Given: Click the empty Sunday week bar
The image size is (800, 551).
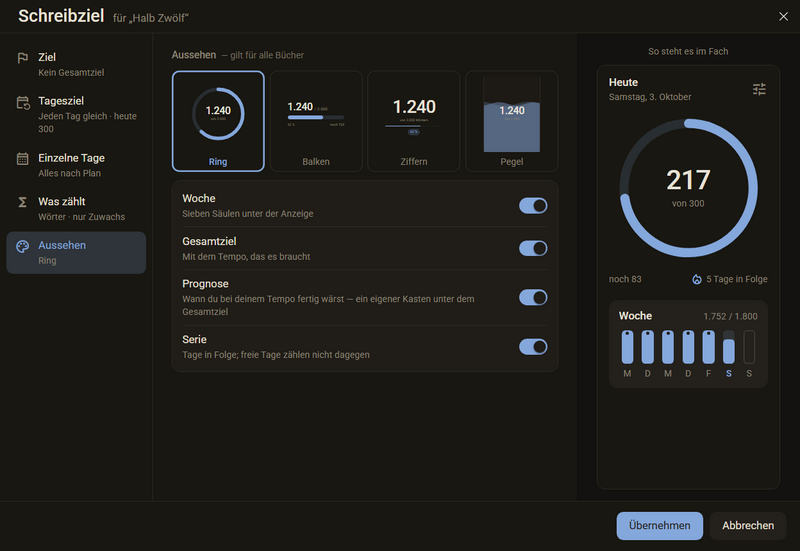Looking at the screenshot, I should (749, 347).
